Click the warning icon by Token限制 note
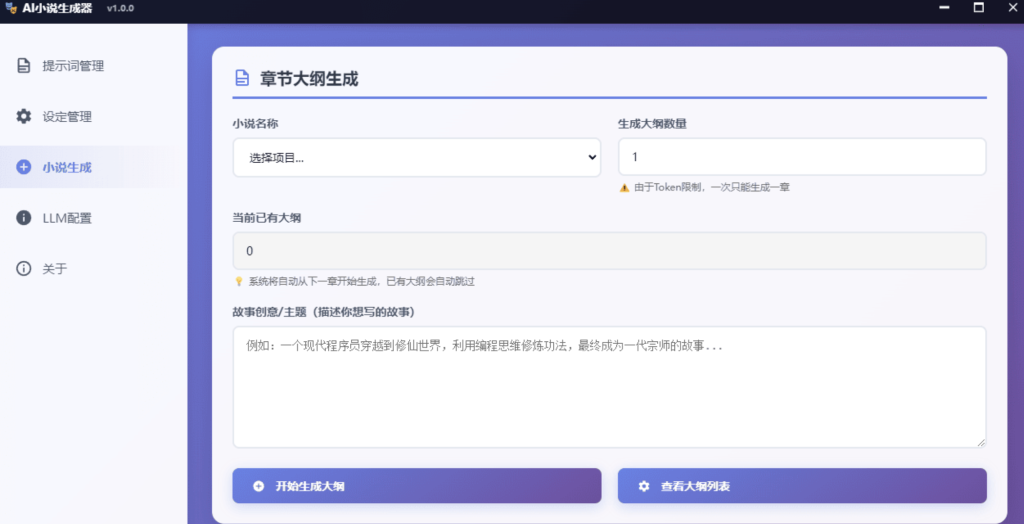Viewport: 1024px width, 524px height. coord(624,188)
